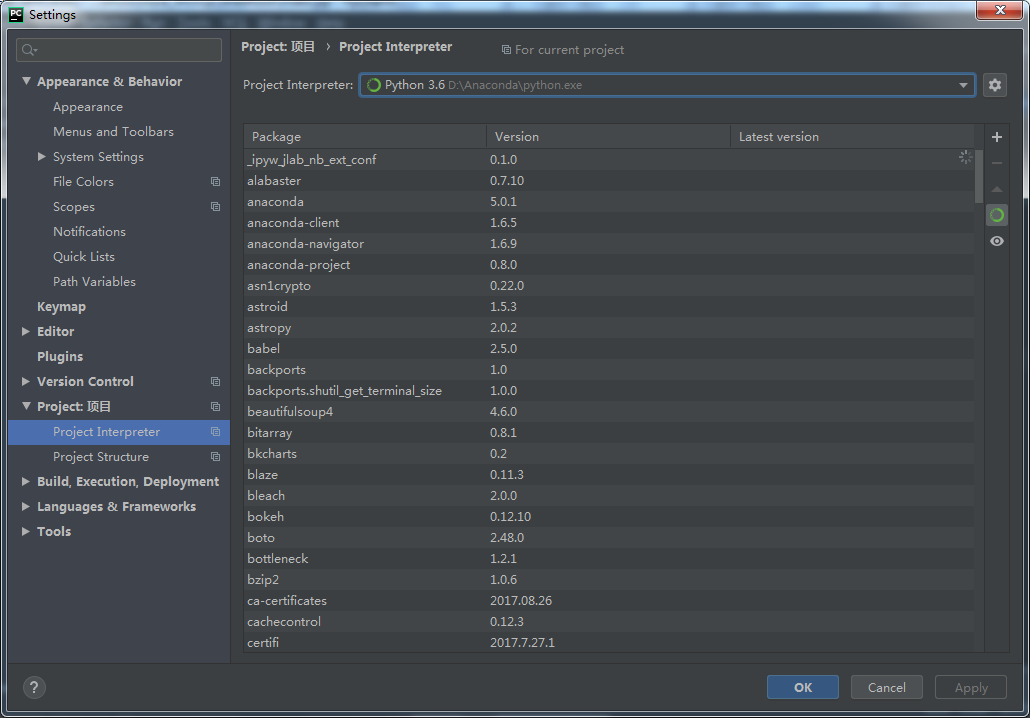This screenshot has height=718, width=1030.
Task: Click the Version Control project-level icon
Action: coord(215,381)
